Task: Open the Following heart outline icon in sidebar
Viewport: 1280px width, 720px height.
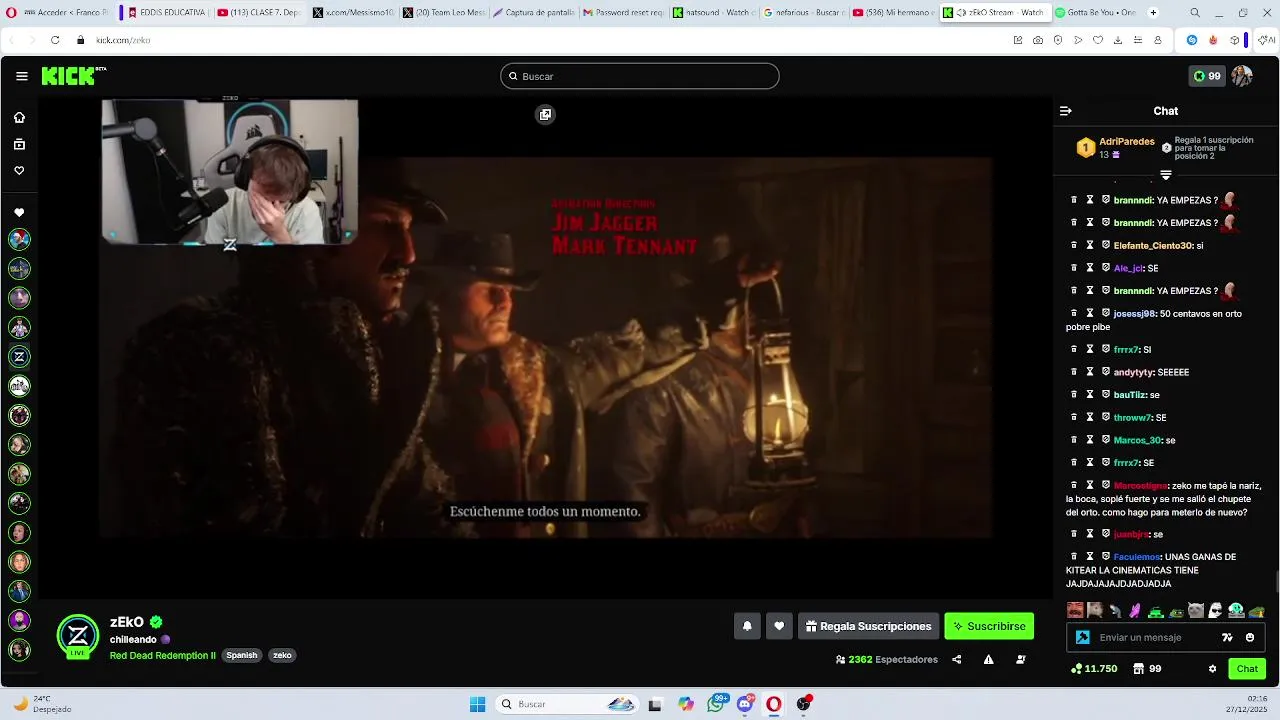Action: click(x=19, y=171)
